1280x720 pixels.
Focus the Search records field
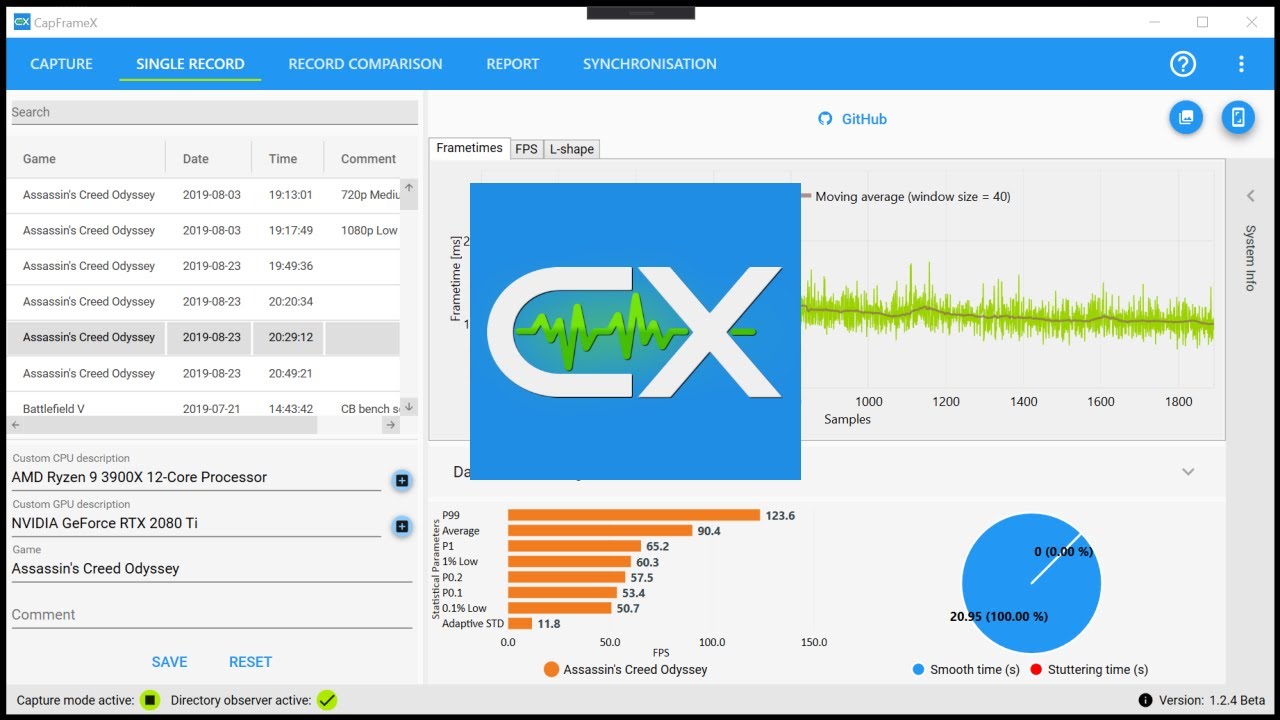tap(213, 112)
